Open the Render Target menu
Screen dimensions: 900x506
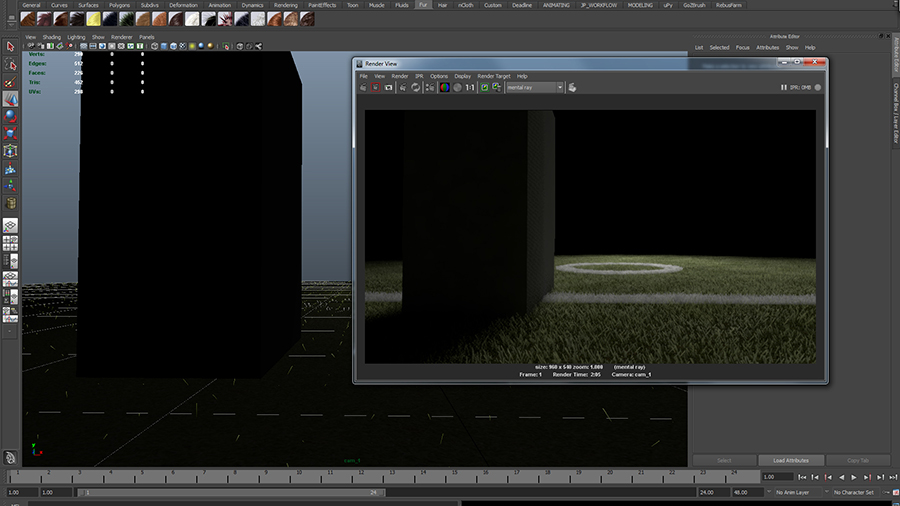click(494, 76)
